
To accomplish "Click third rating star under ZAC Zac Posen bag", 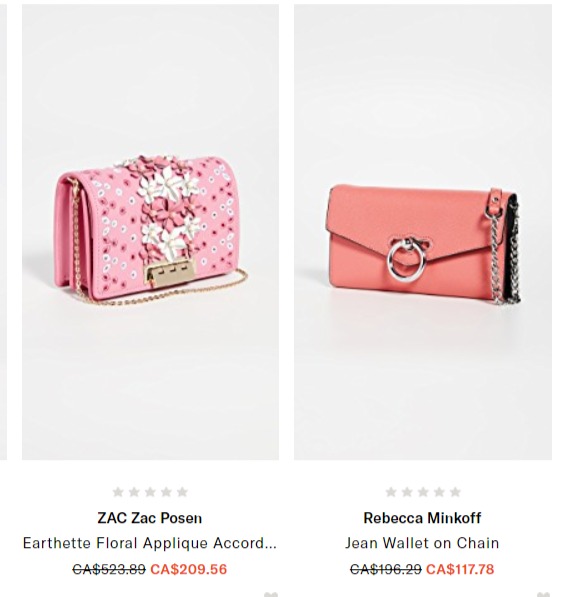I will [150, 492].
